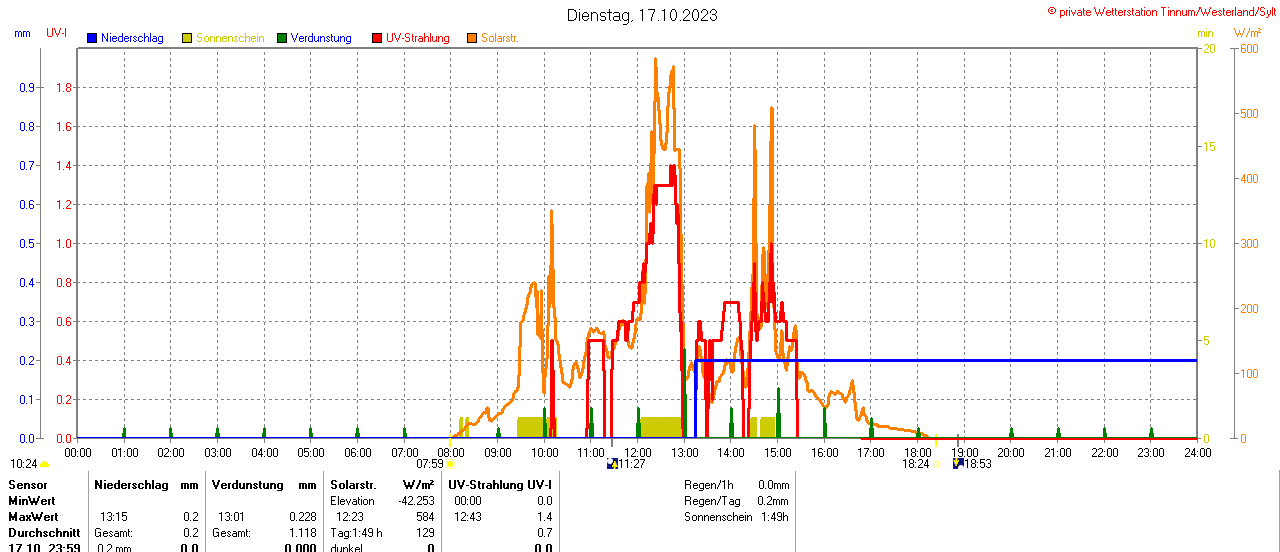Click the sunrise sun icon beside 07:59
This screenshot has height=552, width=1280.
[x=450, y=464]
